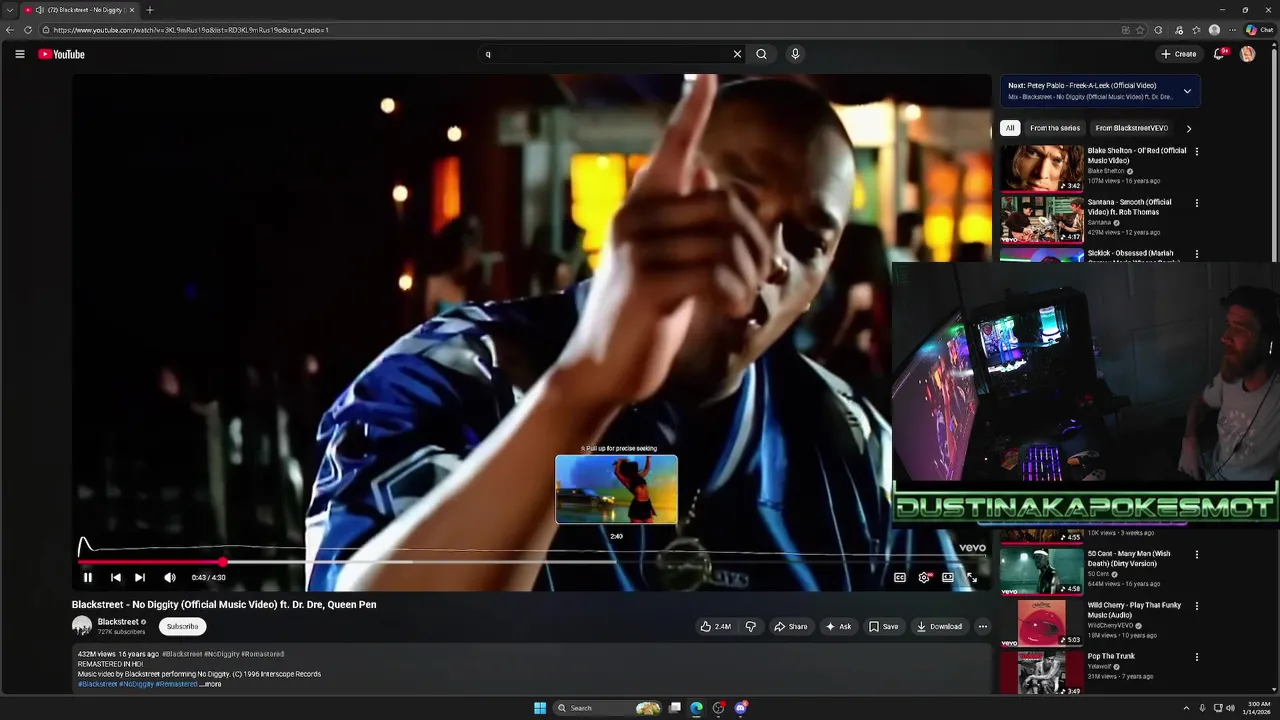Screen dimensions: 1280x720
Task: Toggle closed captions on the player
Action: pyautogui.click(x=899, y=577)
